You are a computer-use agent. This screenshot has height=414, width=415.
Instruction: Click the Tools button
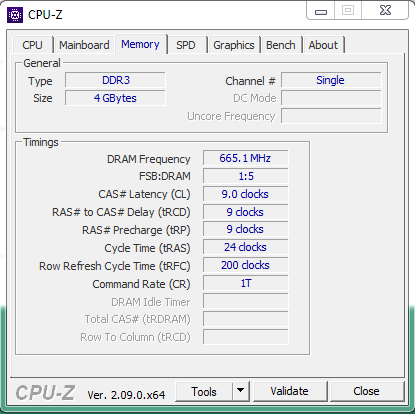[204, 392]
